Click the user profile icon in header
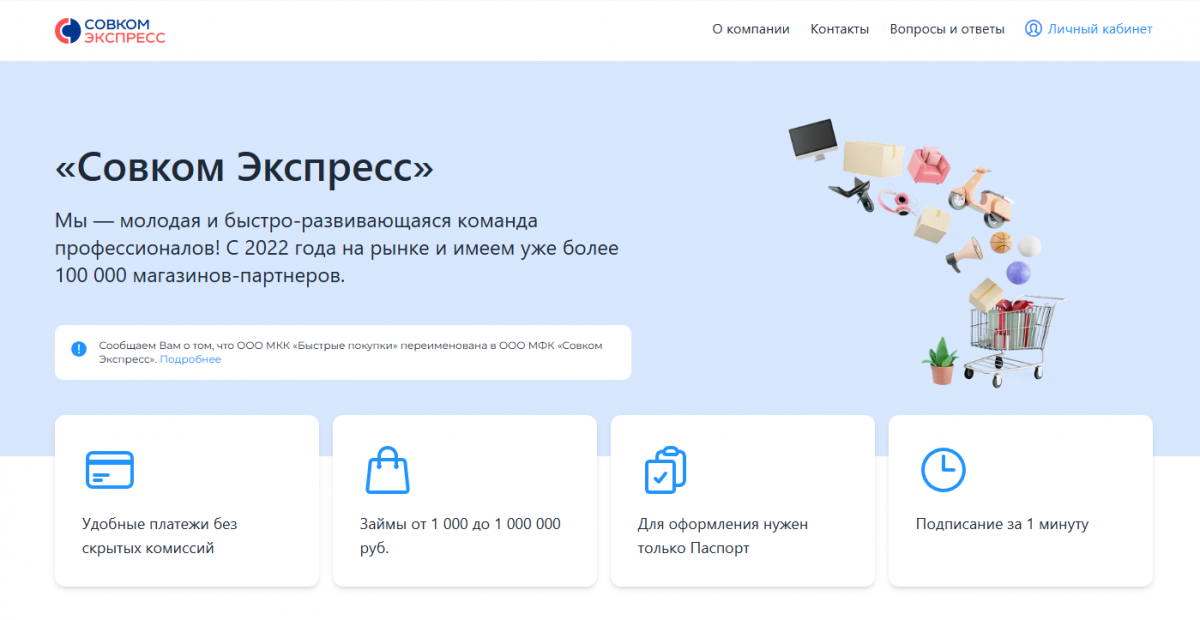 [1033, 29]
